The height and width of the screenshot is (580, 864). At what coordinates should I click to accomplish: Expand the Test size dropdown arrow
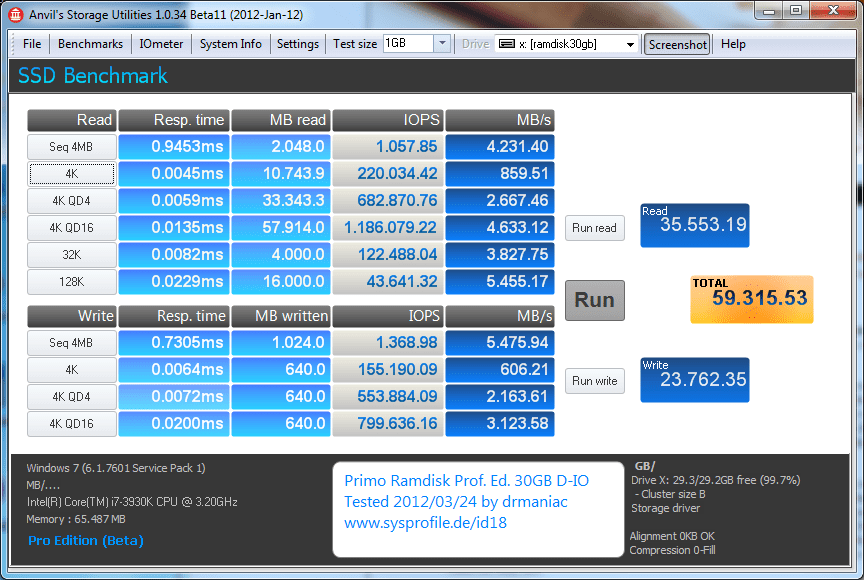tap(442, 43)
